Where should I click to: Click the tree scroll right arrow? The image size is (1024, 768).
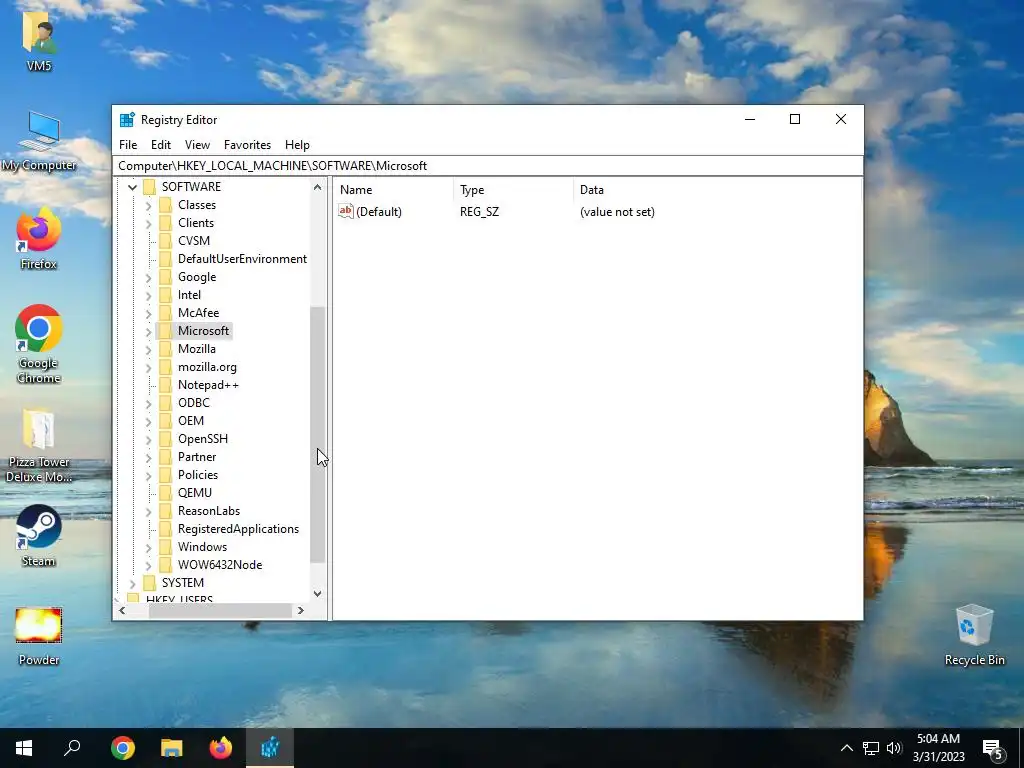(x=300, y=611)
